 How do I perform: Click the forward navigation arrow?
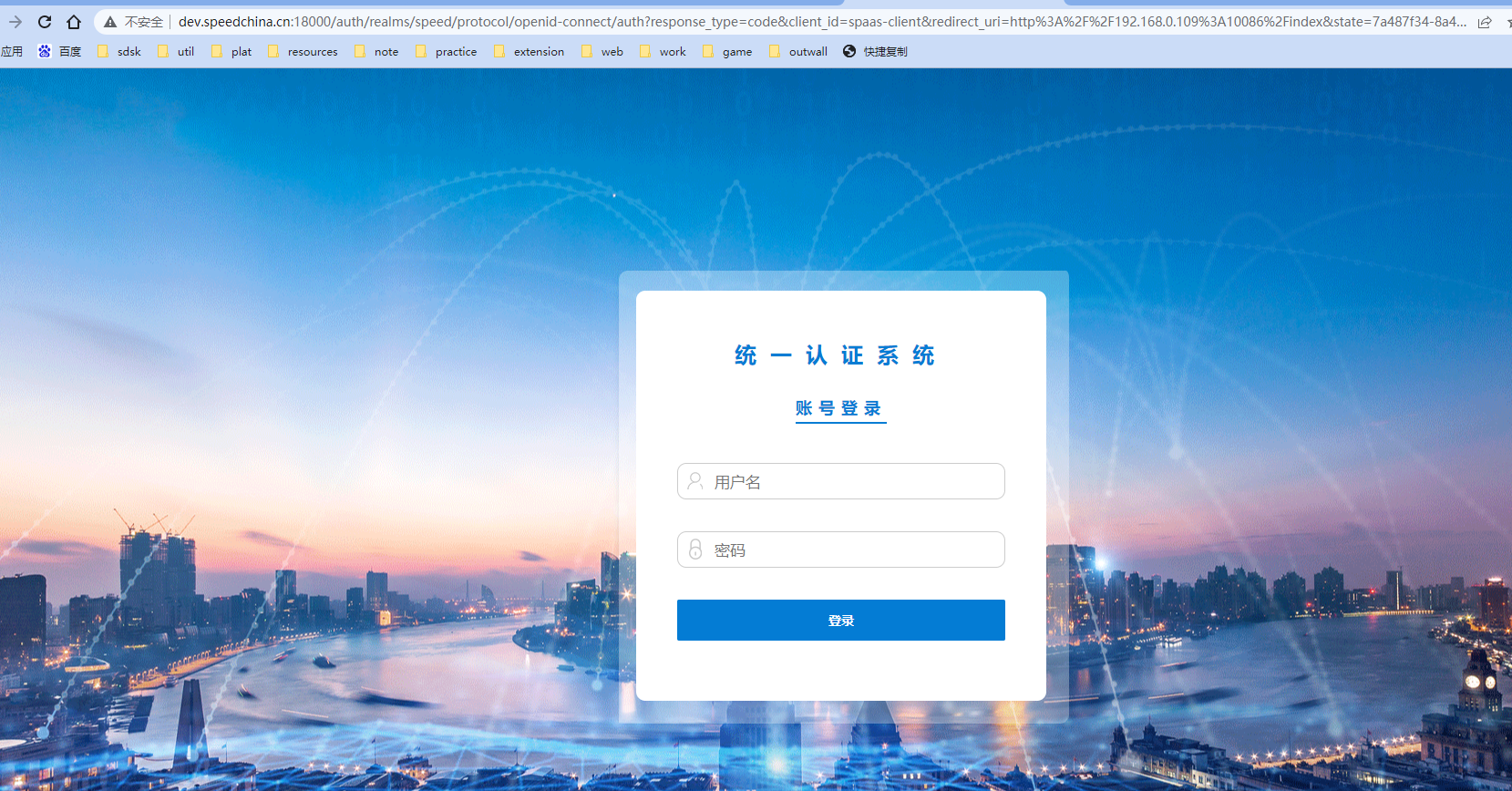click(x=15, y=22)
